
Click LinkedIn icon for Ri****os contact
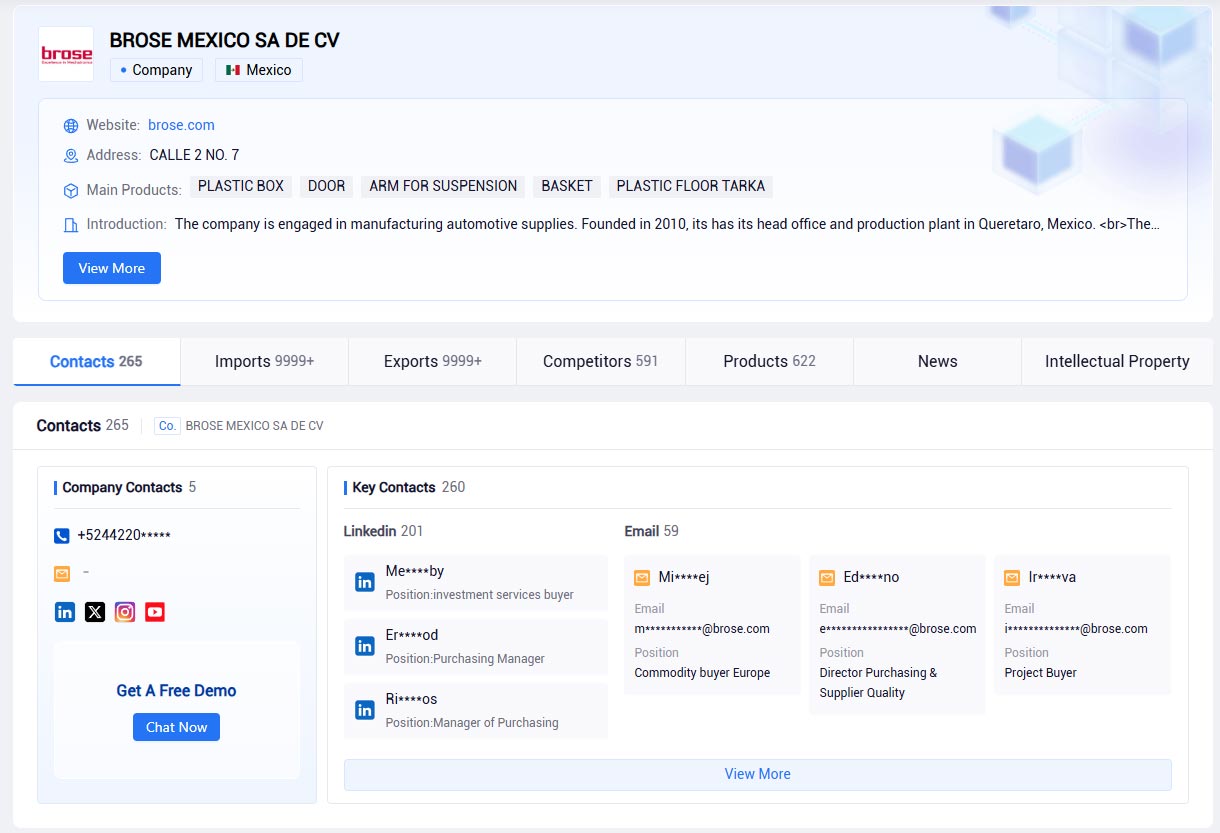coord(365,711)
